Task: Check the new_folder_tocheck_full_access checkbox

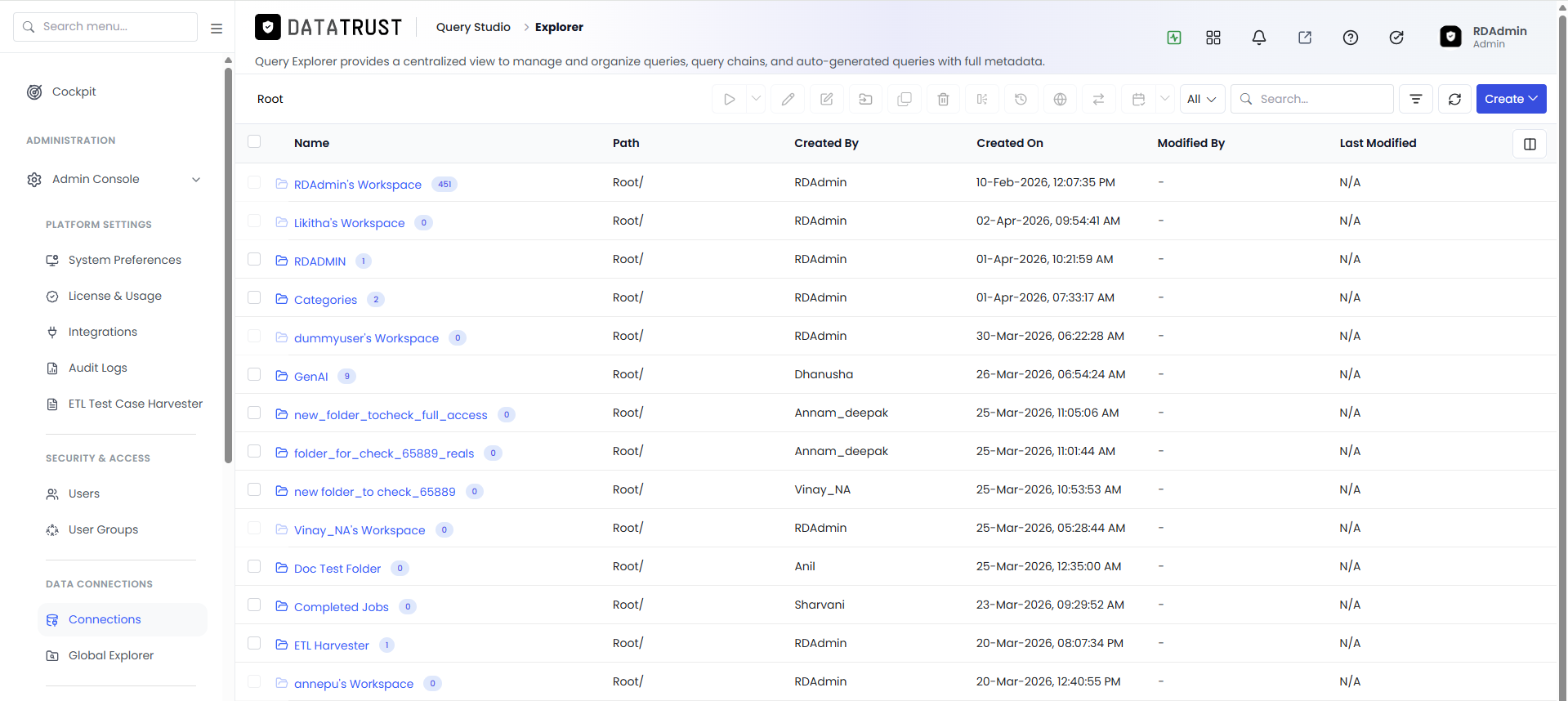Action: click(254, 413)
